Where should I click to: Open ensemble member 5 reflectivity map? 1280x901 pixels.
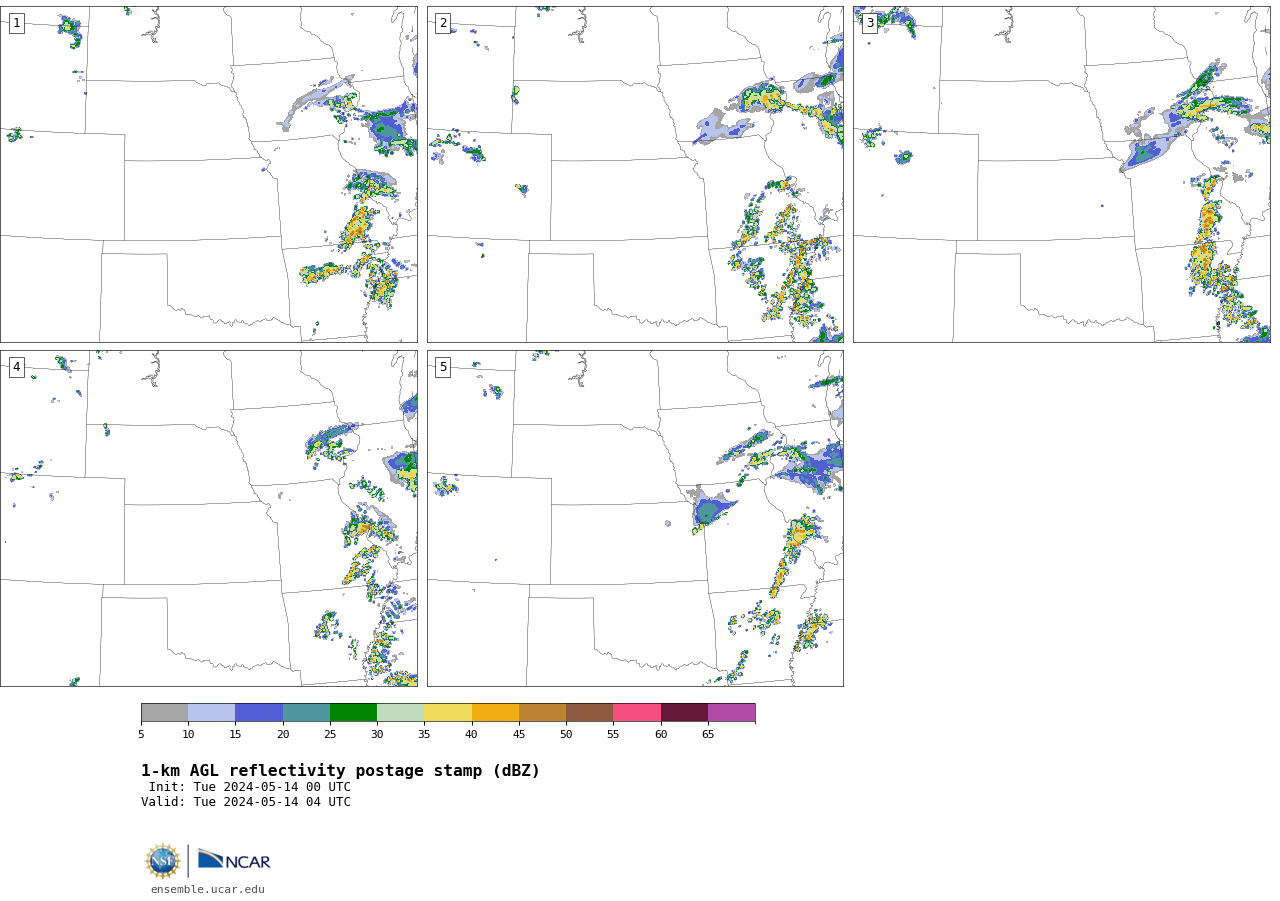[635, 518]
